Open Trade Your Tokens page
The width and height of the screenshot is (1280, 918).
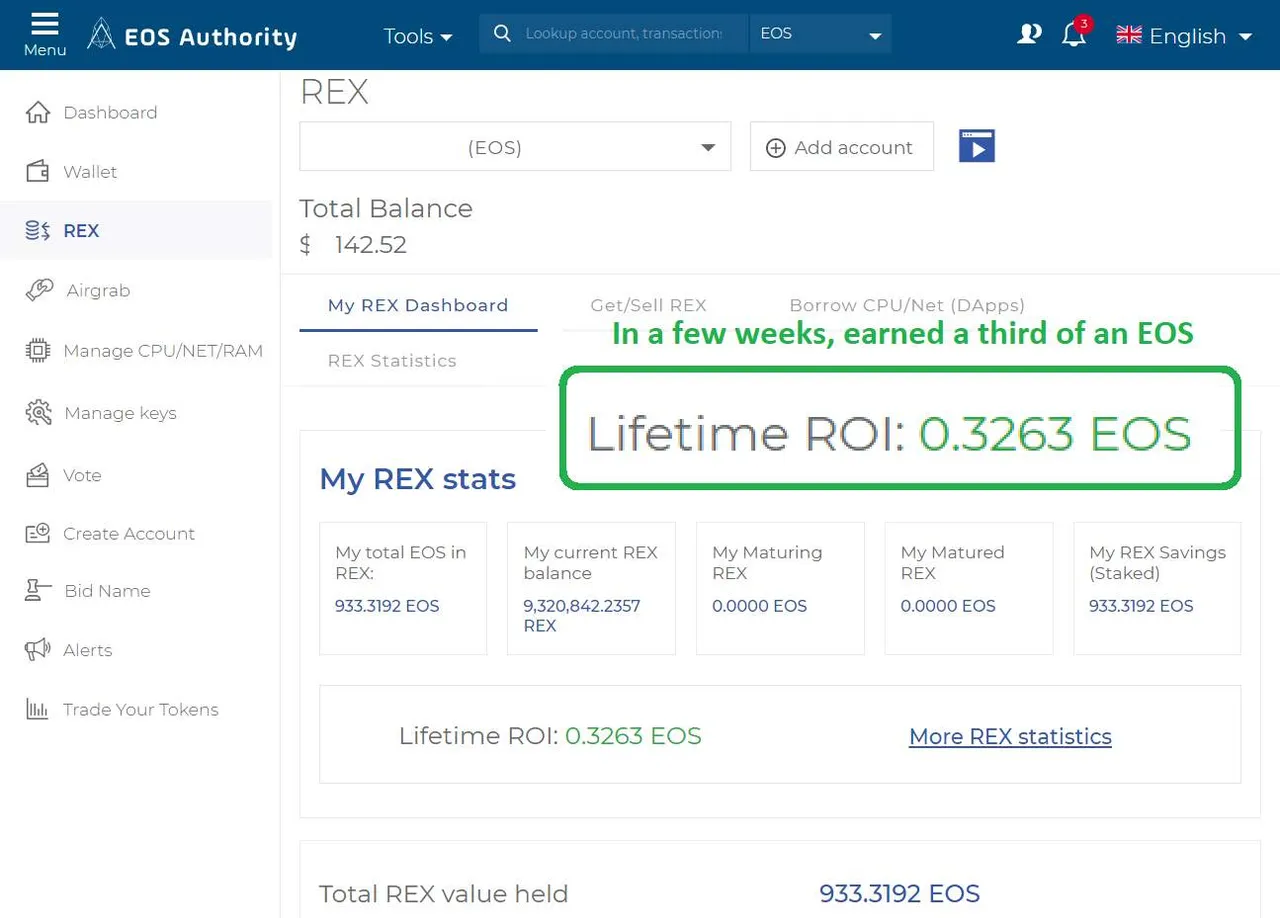tap(140, 710)
